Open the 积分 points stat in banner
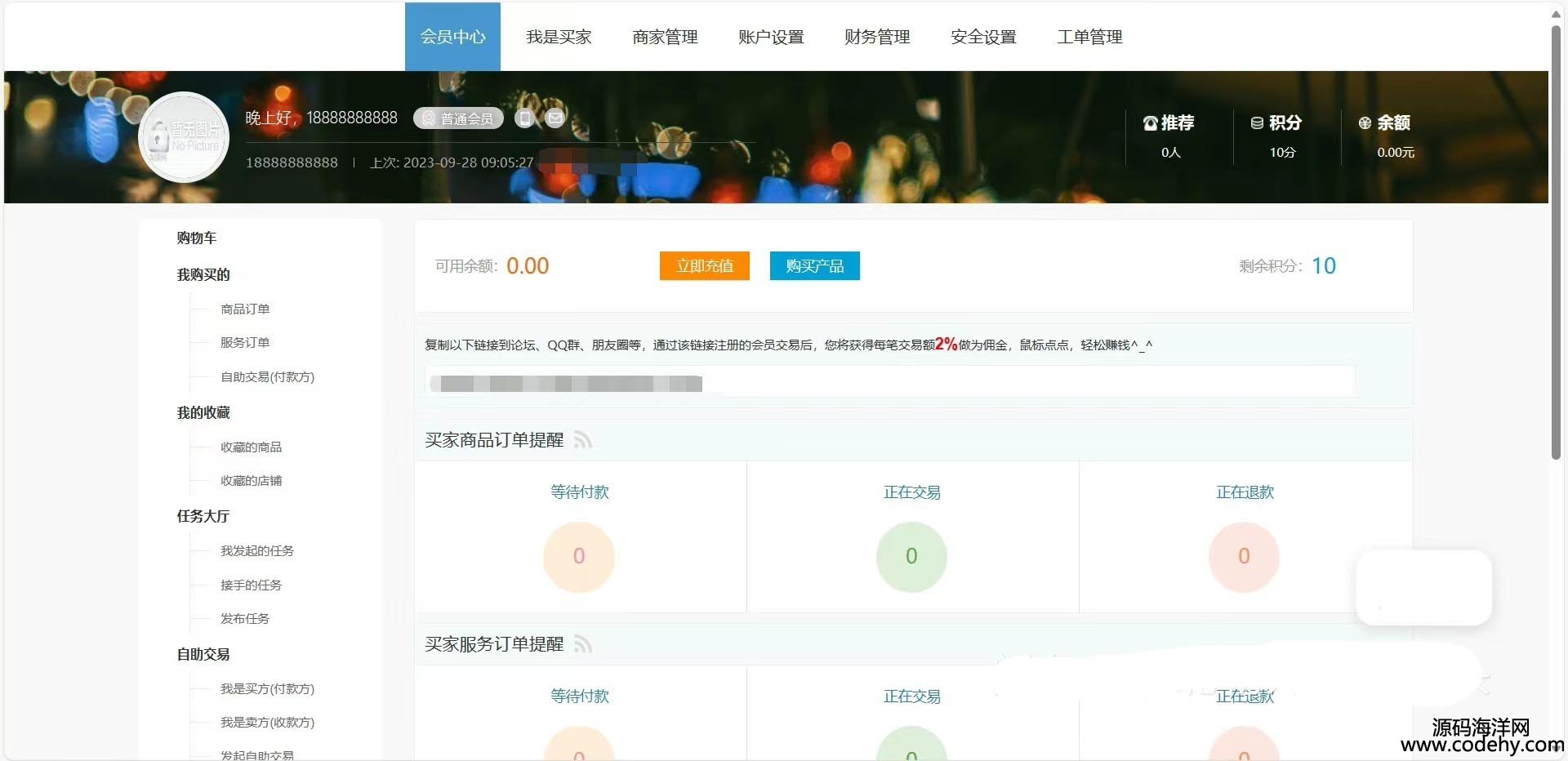The width and height of the screenshot is (1568, 761). click(x=1277, y=135)
